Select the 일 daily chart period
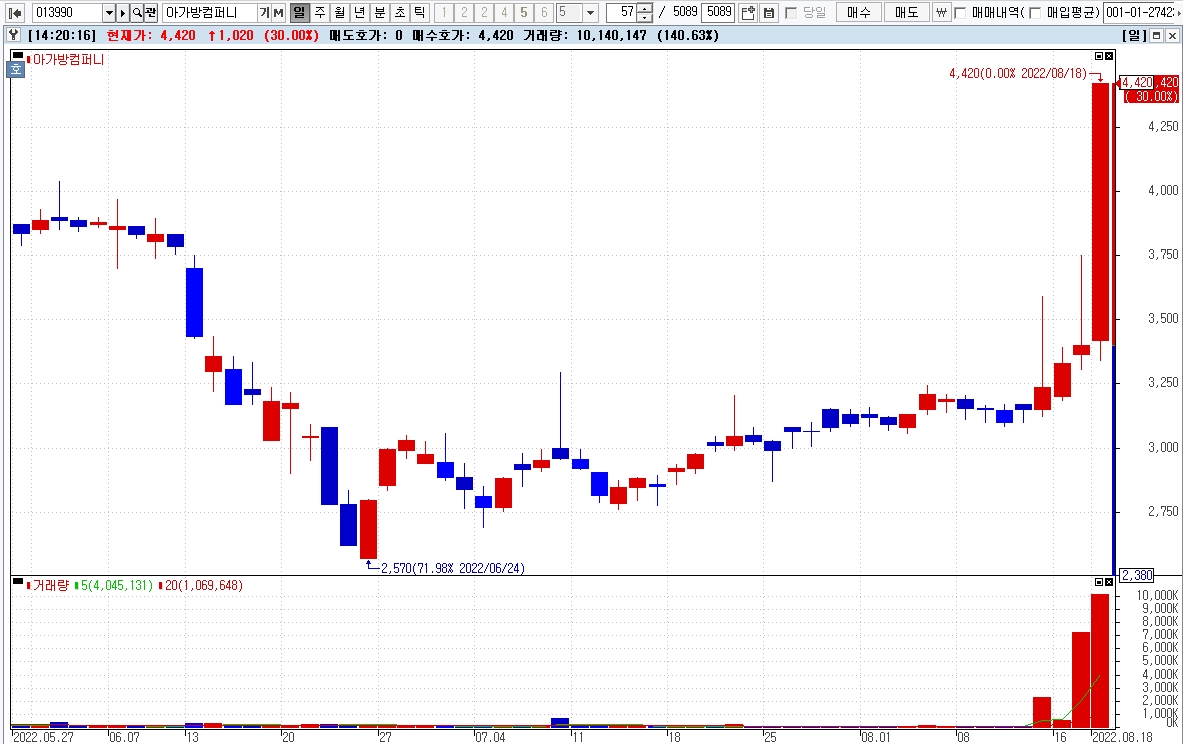The height and width of the screenshot is (744, 1183). [300, 12]
